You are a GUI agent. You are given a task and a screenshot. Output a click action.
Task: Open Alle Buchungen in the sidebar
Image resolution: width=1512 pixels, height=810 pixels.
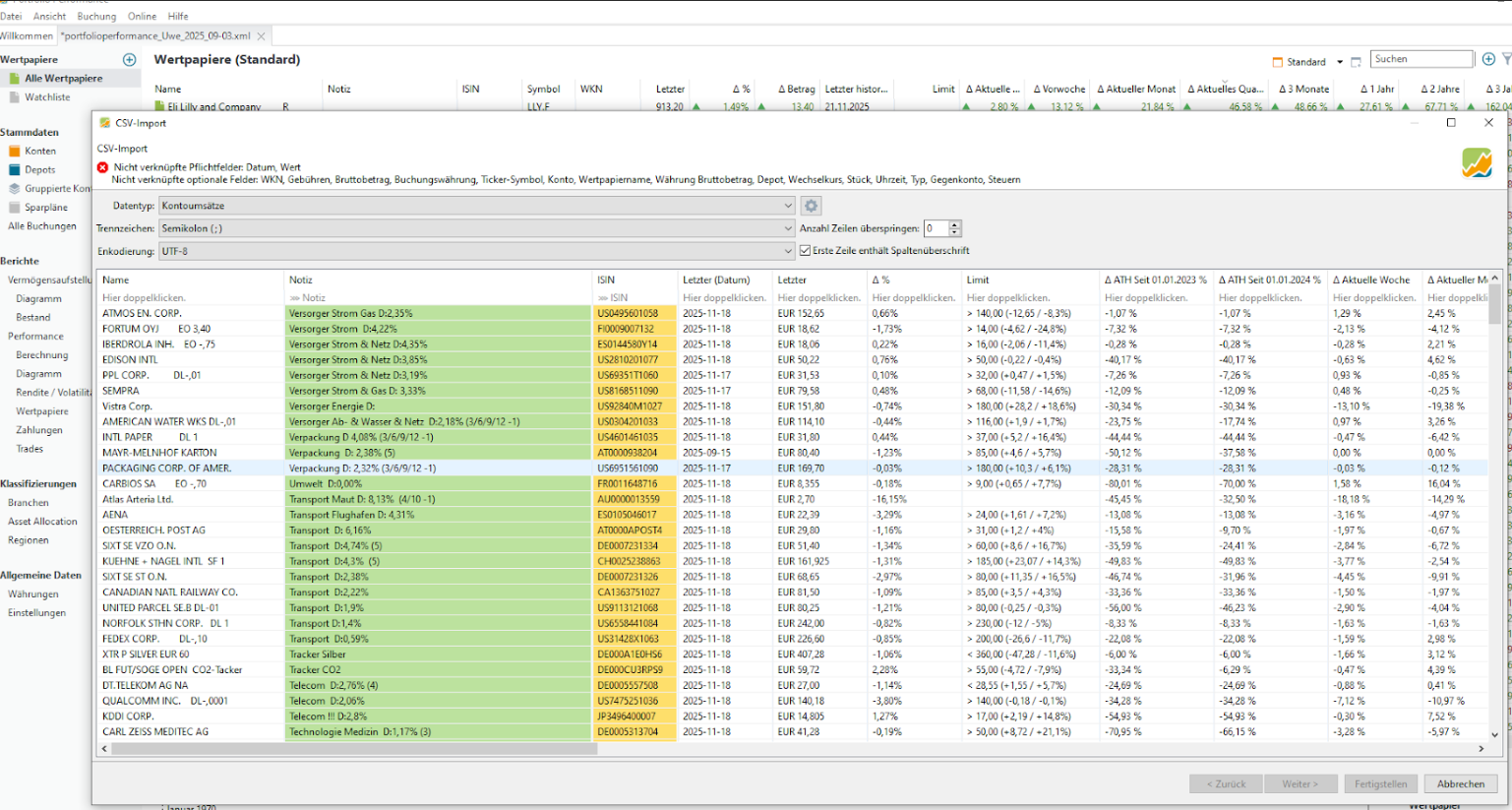click(42, 226)
